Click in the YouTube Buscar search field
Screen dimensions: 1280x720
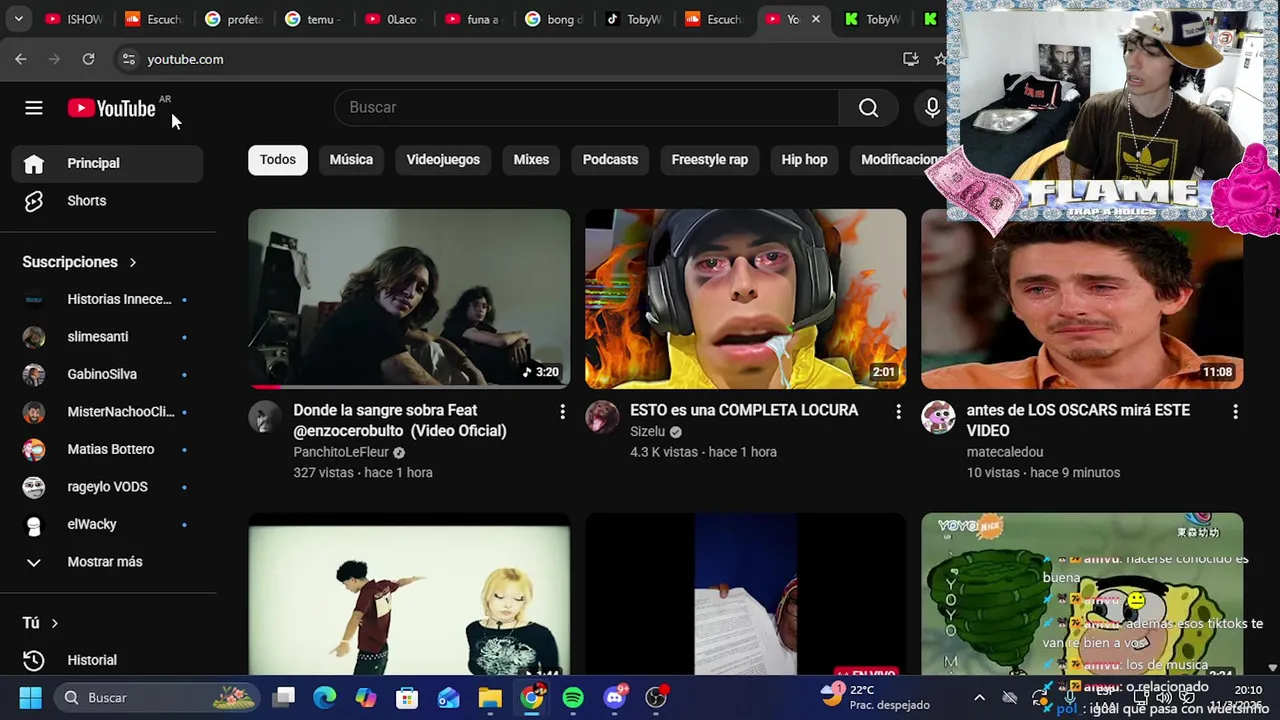point(586,108)
